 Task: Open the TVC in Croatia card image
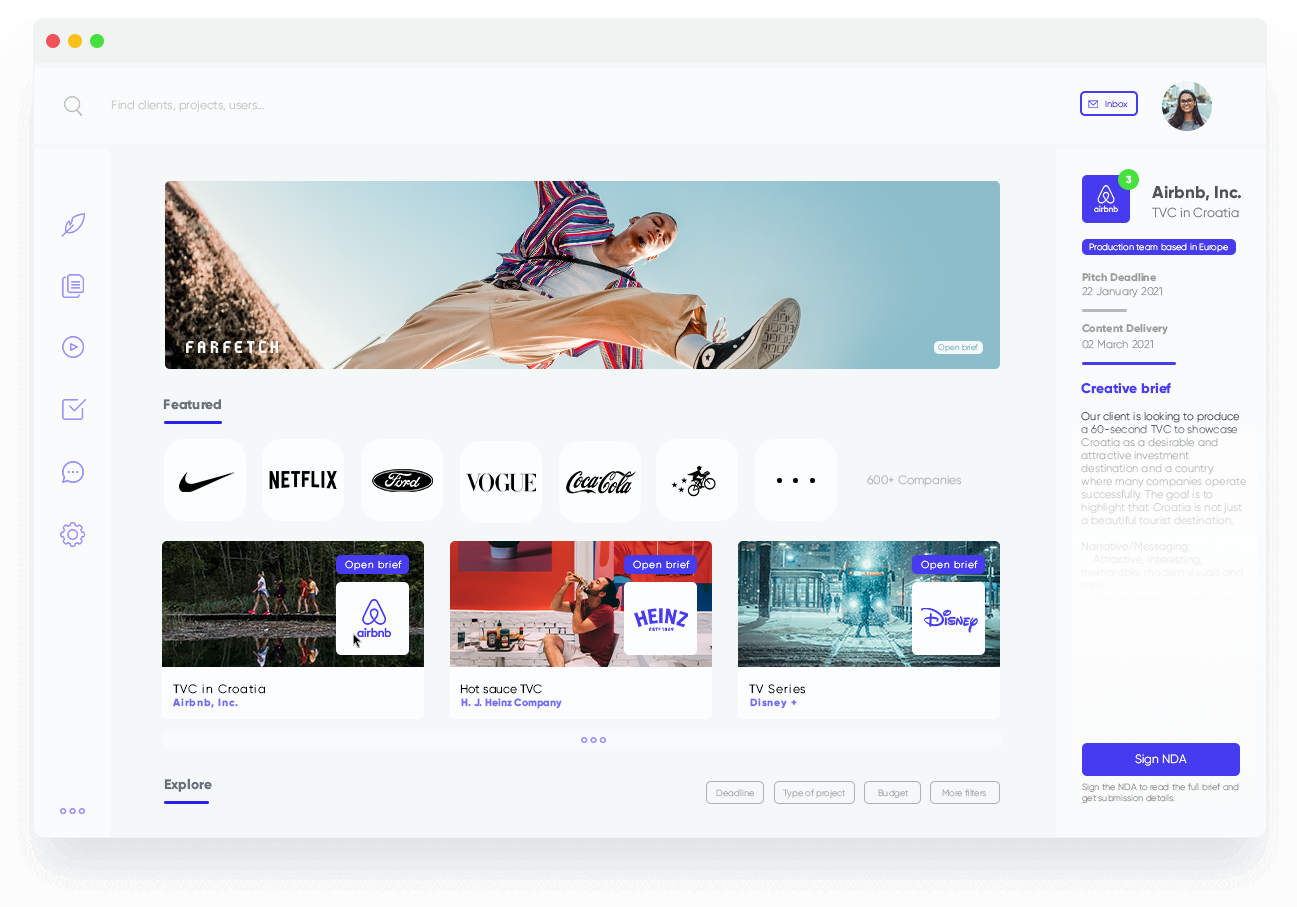(293, 604)
